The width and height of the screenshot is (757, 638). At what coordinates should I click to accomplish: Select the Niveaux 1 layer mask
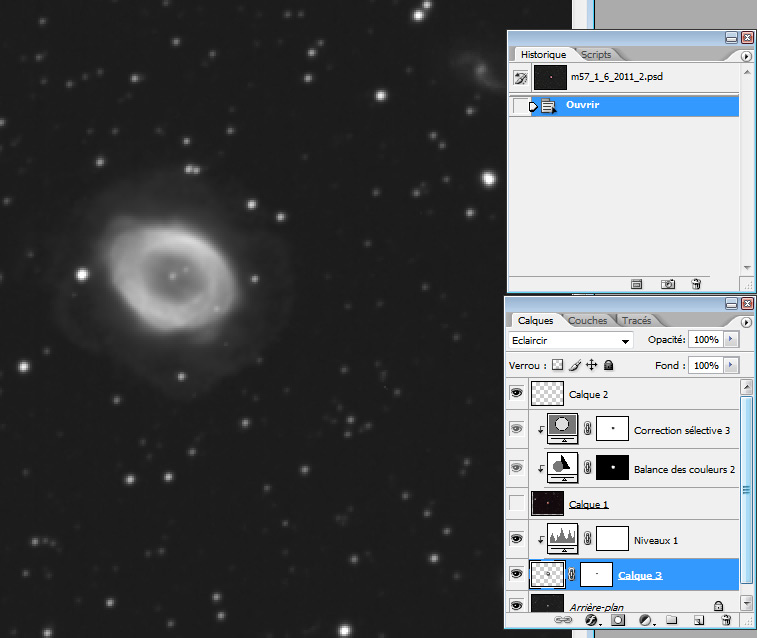612,539
